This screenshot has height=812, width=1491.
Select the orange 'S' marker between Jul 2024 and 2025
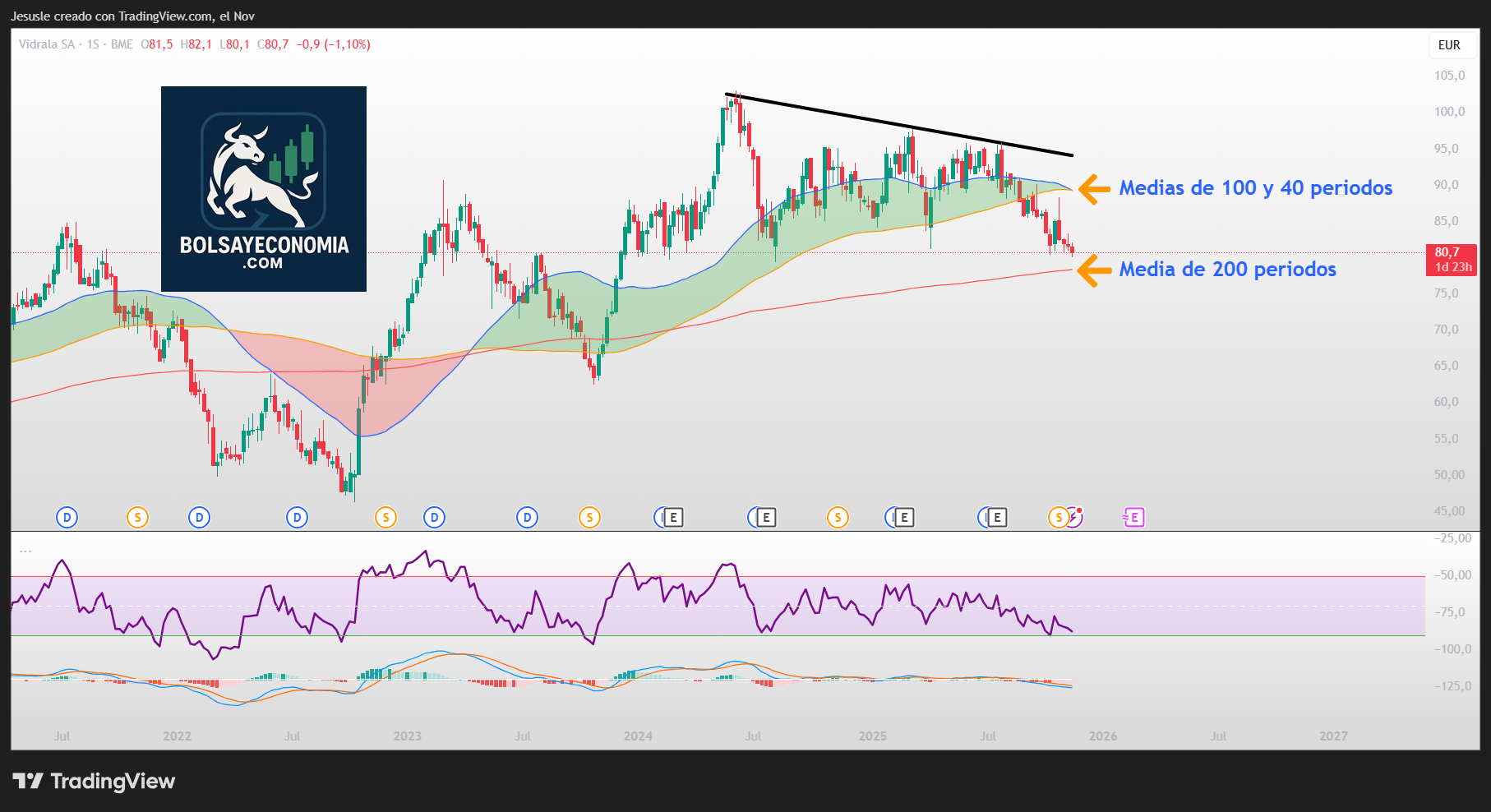[x=838, y=518]
